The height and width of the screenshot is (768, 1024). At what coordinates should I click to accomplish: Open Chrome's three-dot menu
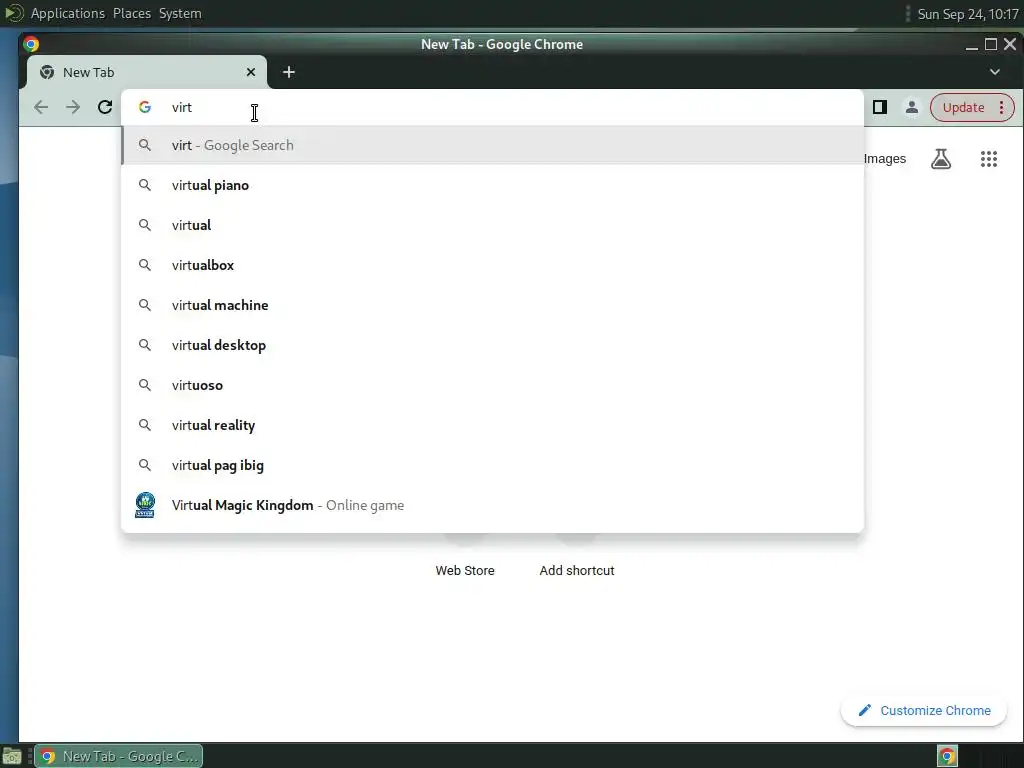coord(1002,107)
